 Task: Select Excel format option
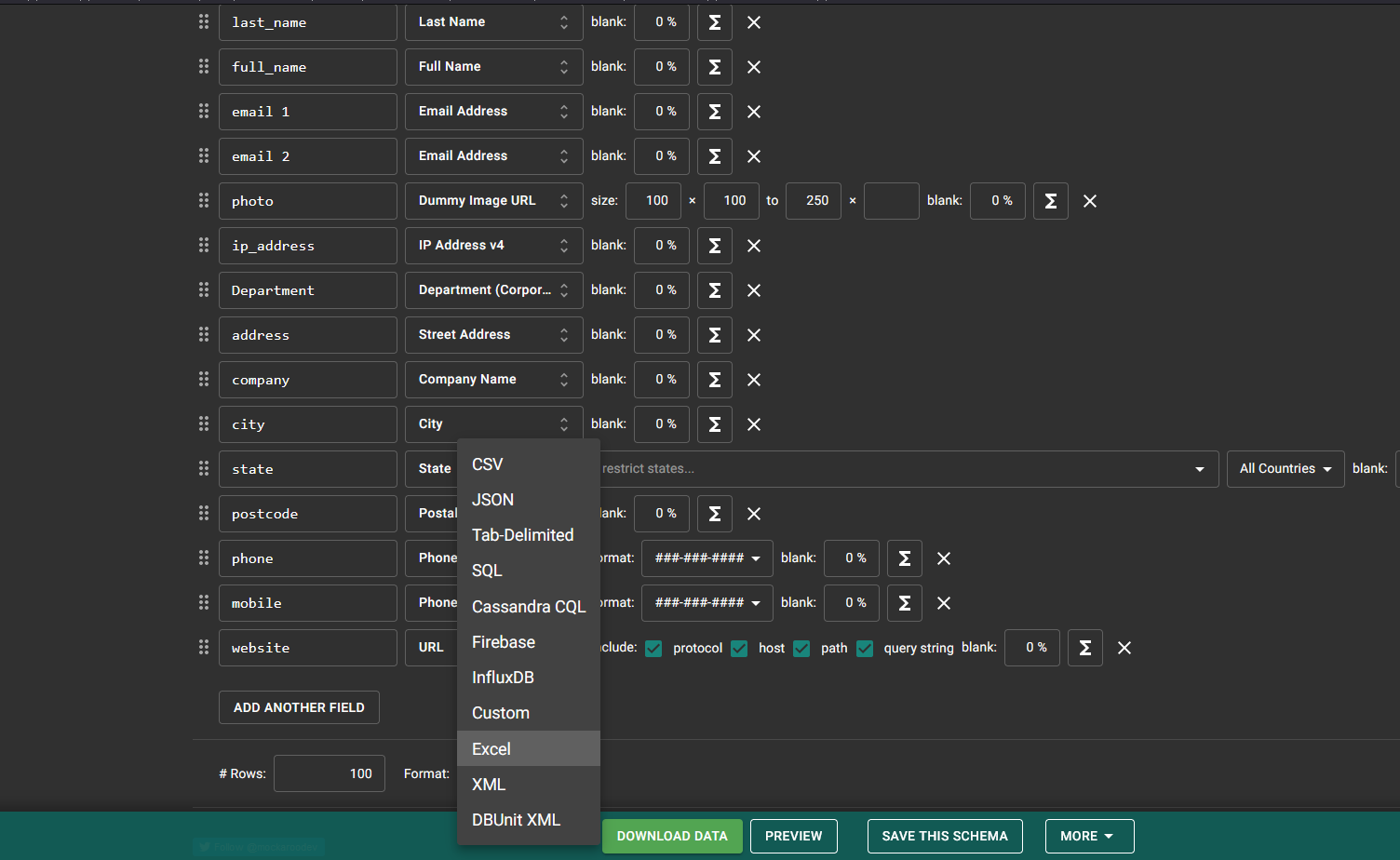(529, 749)
